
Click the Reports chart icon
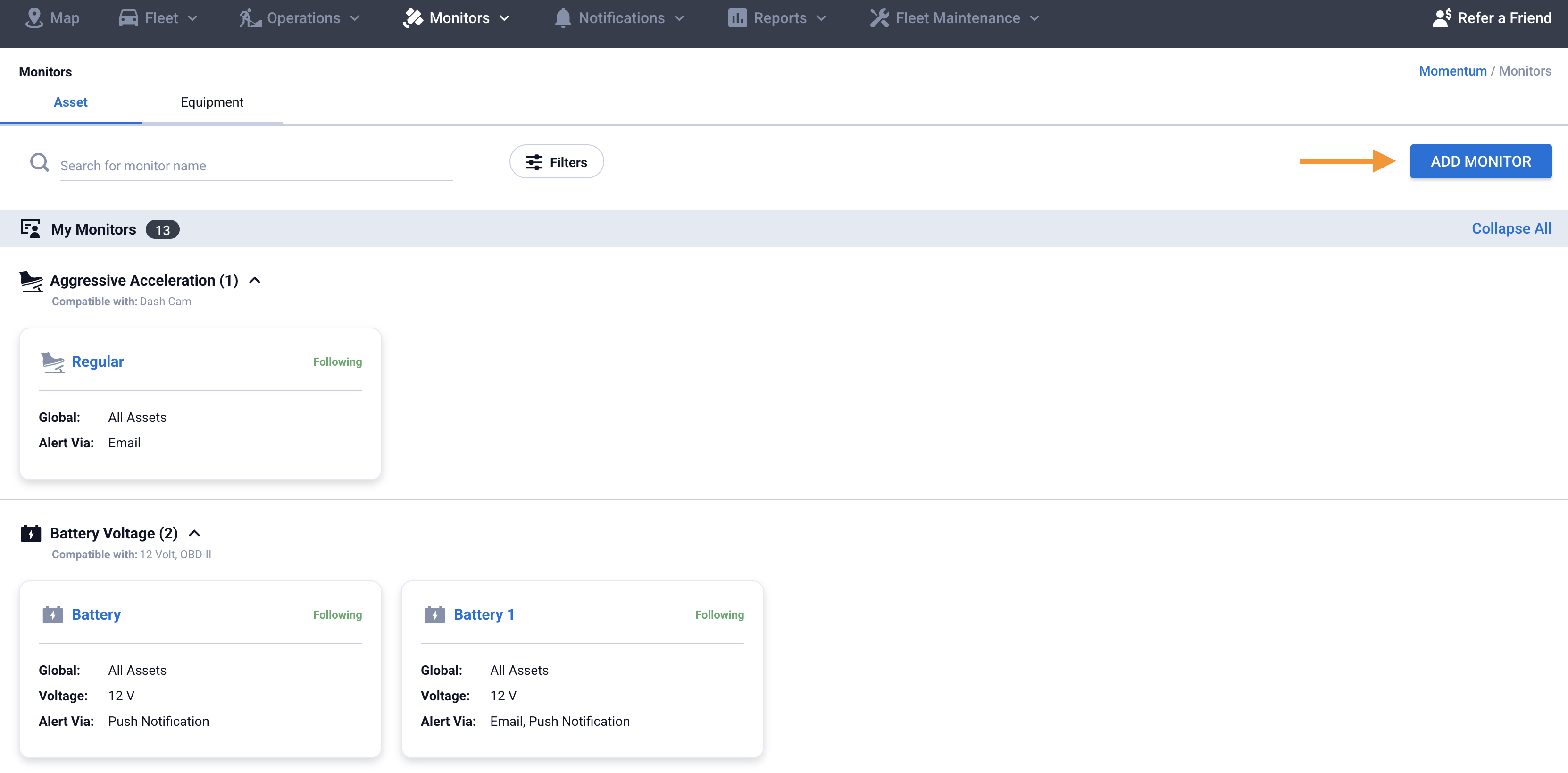click(x=737, y=17)
